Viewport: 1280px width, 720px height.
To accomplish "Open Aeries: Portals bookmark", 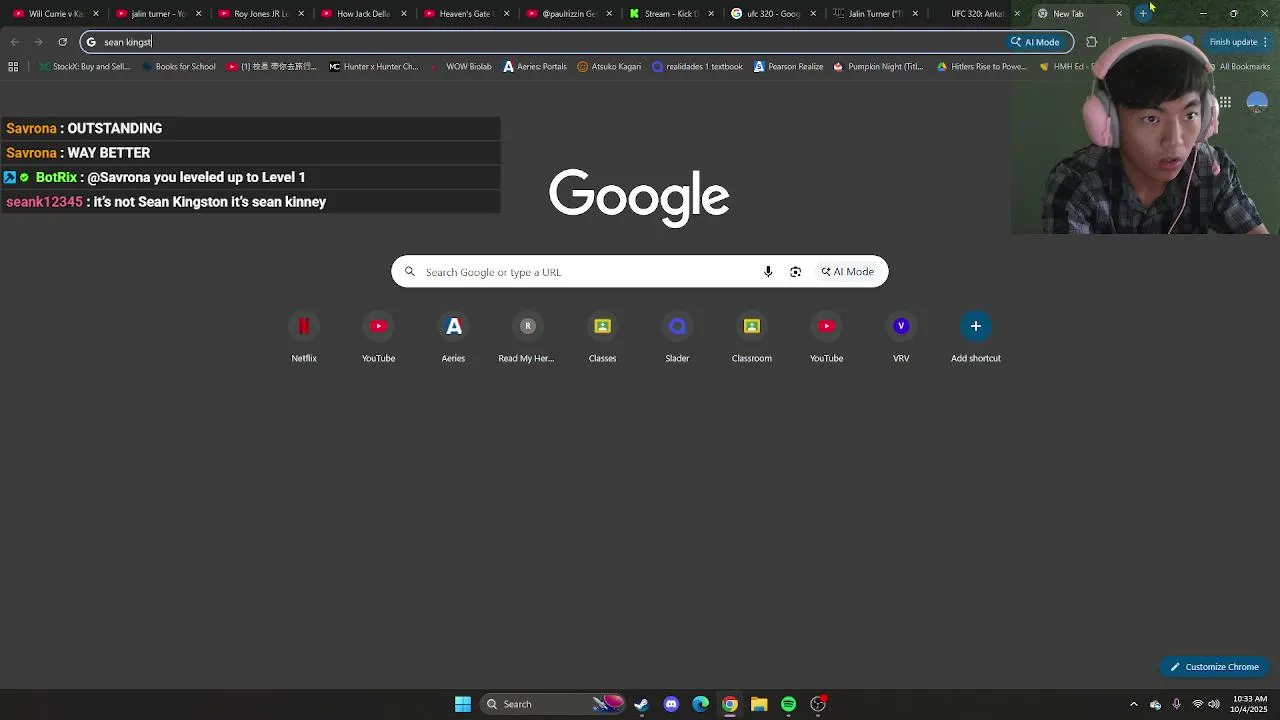I will (535, 67).
